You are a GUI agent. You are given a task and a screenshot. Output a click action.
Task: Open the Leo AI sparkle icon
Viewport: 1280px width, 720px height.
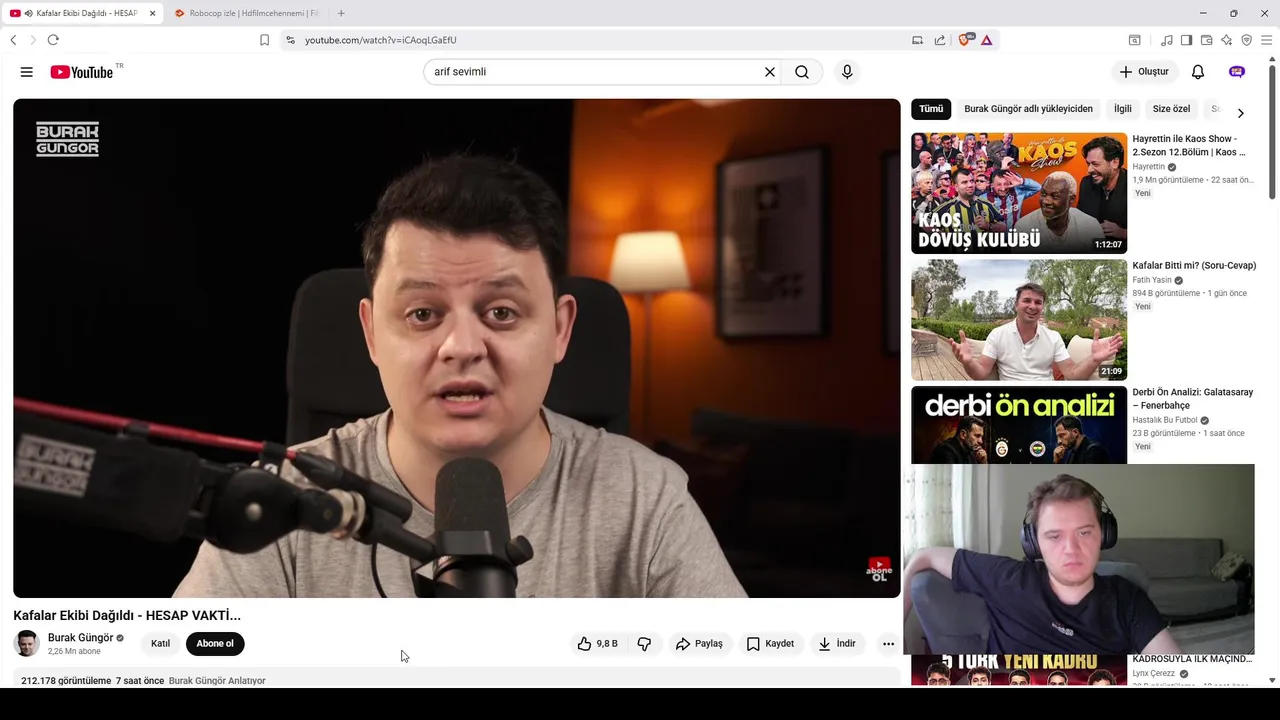coord(1226,40)
